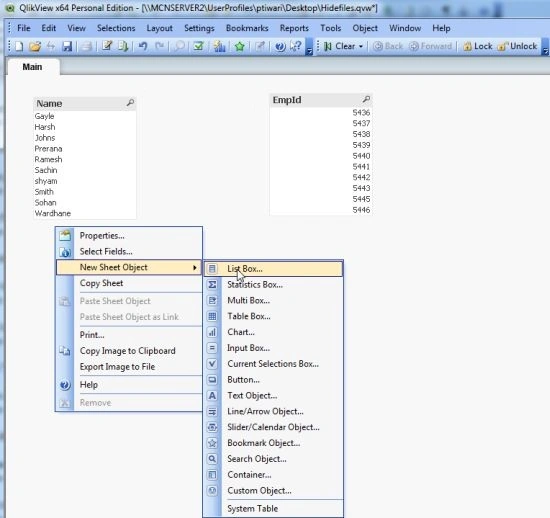The height and width of the screenshot is (518, 550).
Task: Undo last action with the toolbar arrow
Action: tap(143, 46)
